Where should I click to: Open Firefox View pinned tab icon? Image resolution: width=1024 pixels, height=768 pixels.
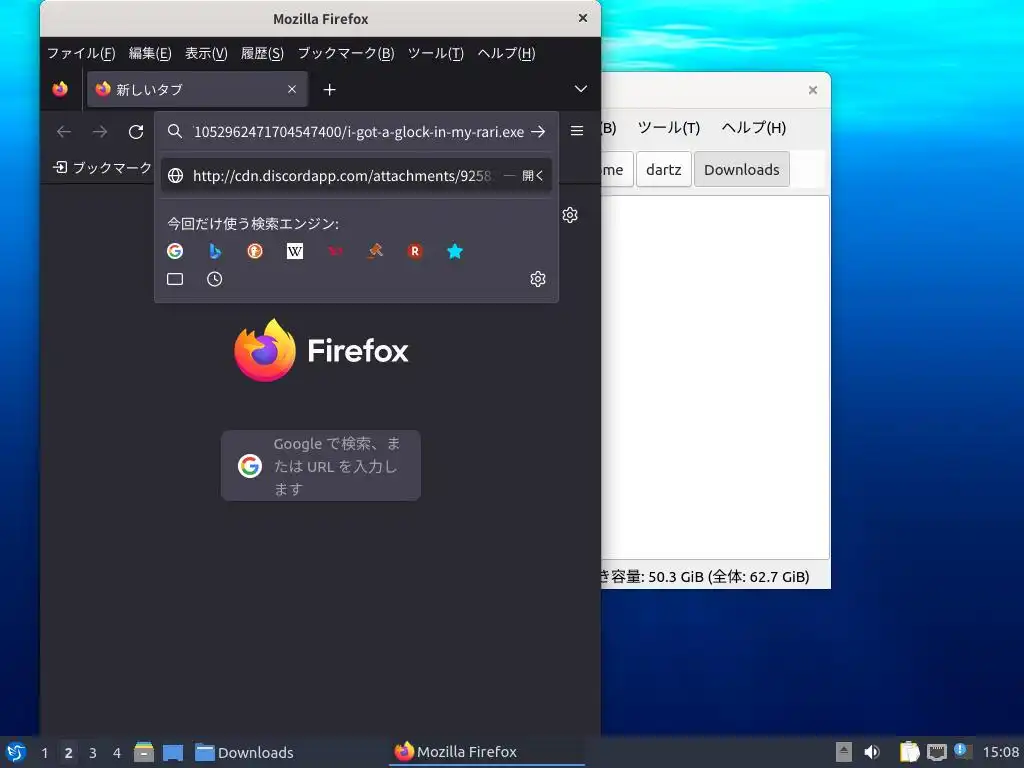[60, 89]
